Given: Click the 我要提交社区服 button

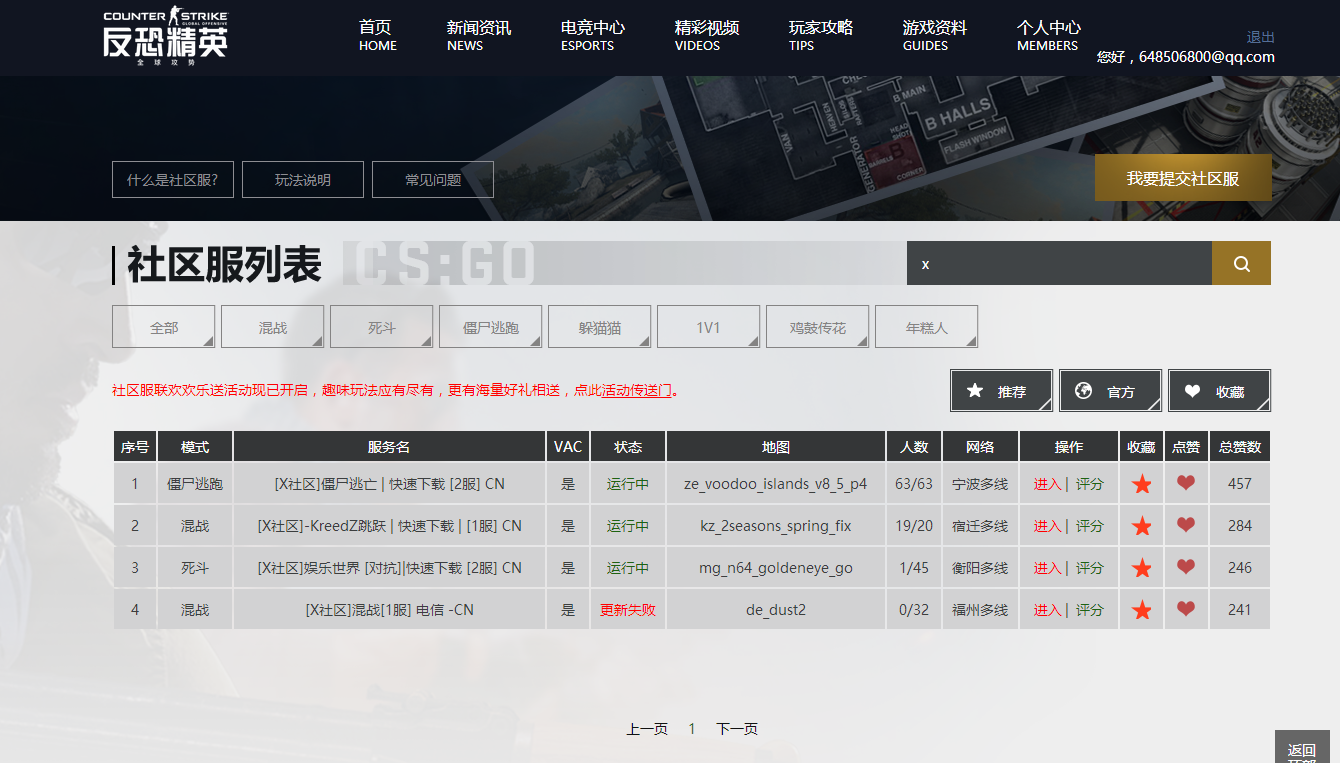Looking at the screenshot, I should pos(1183,177).
